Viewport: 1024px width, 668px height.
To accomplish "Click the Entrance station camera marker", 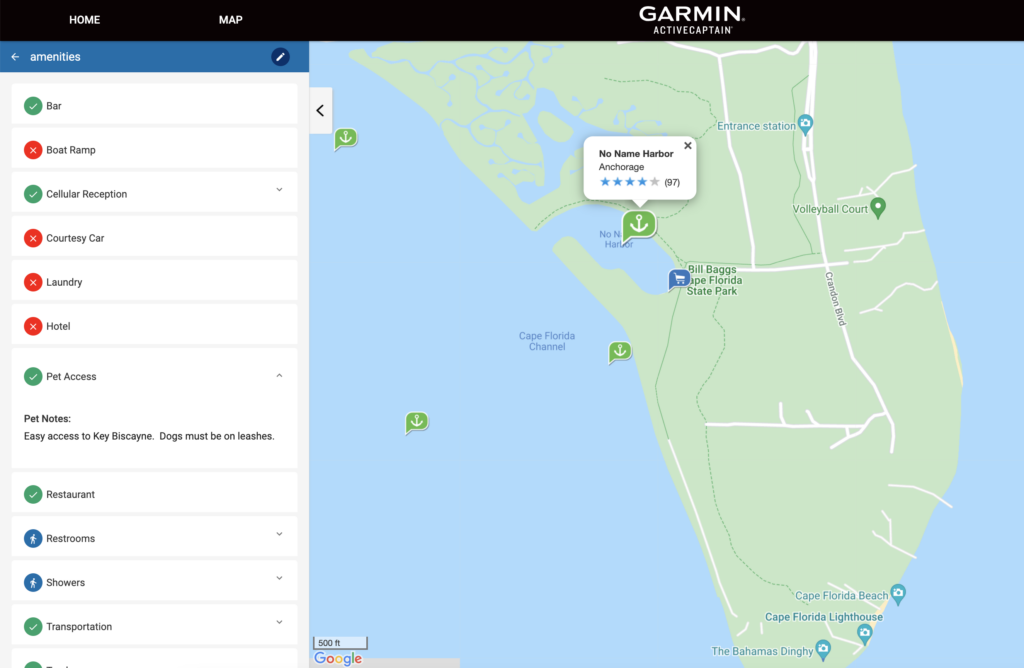I will click(x=806, y=125).
